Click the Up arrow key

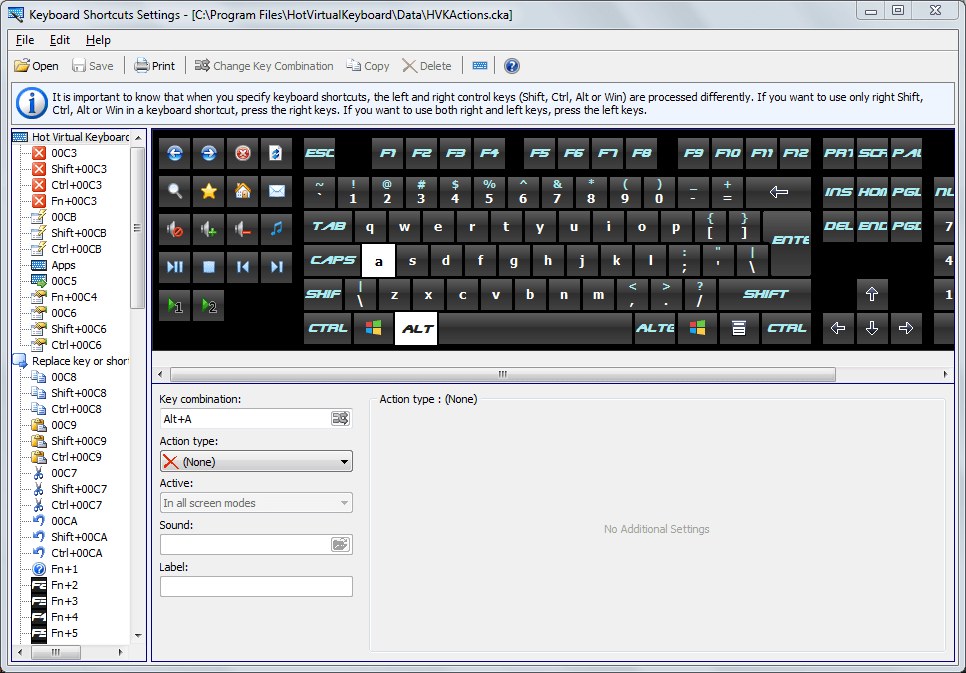point(872,295)
